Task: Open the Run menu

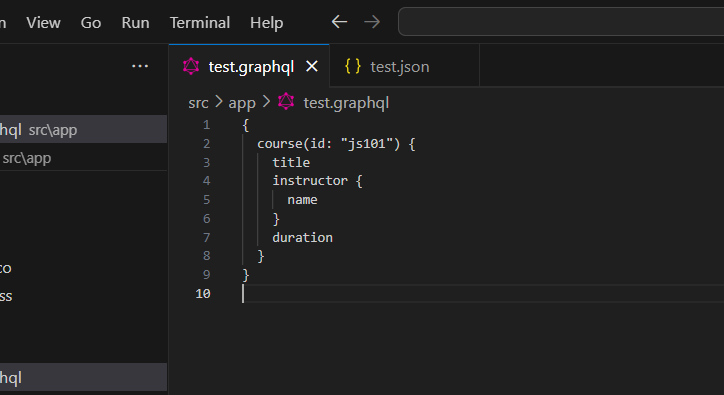Action: [135, 23]
